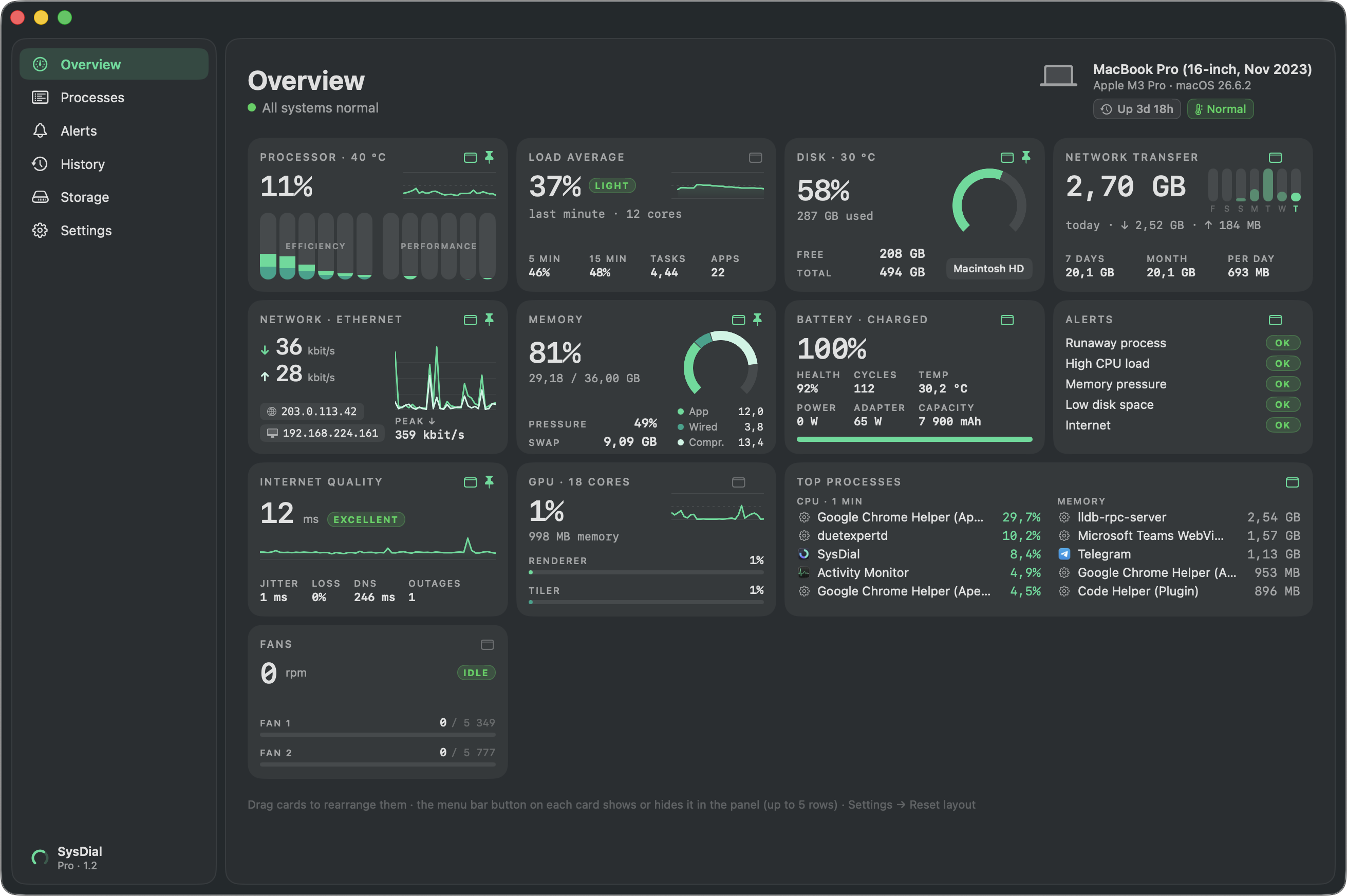Click Internet Quality menu bar icon
The height and width of the screenshot is (896, 1347).
(x=470, y=482)
